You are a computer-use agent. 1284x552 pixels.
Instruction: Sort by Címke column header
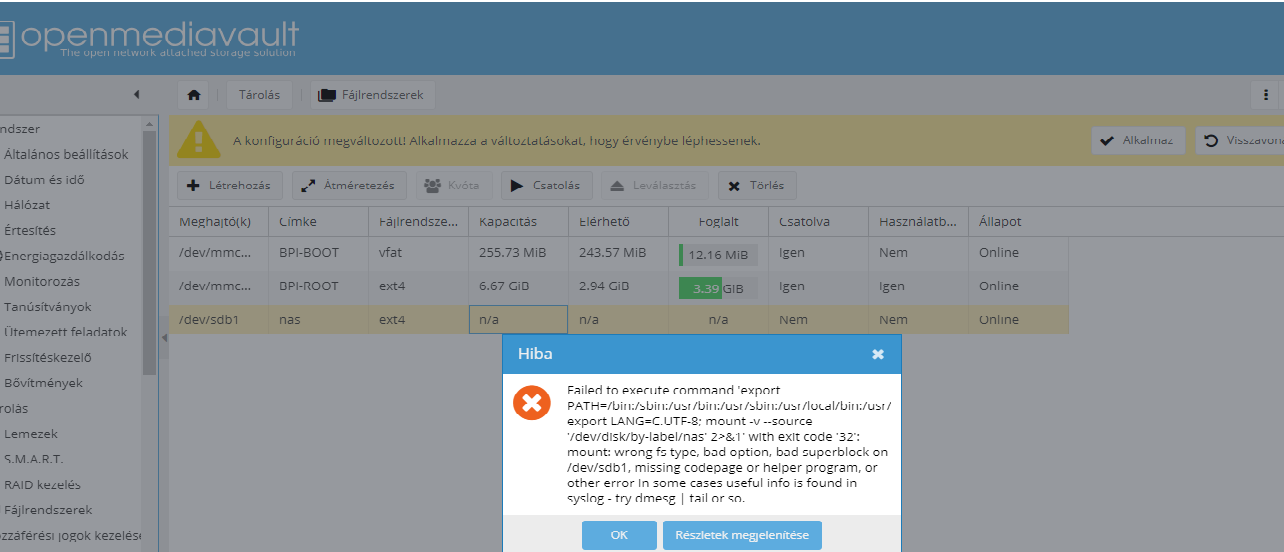point(318,221)
